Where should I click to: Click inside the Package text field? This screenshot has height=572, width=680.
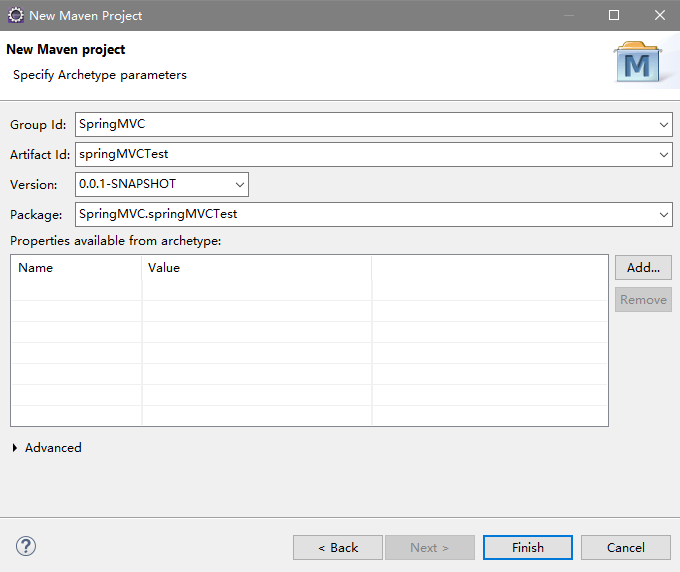[366, 214]
